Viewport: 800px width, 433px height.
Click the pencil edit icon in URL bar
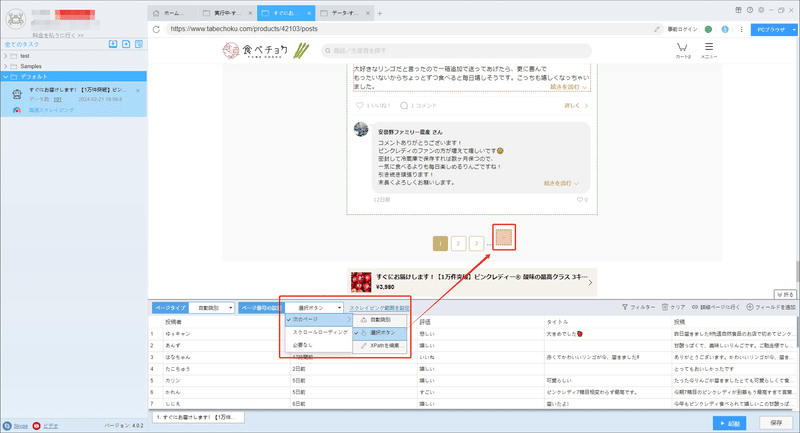[x=657, y=29]
